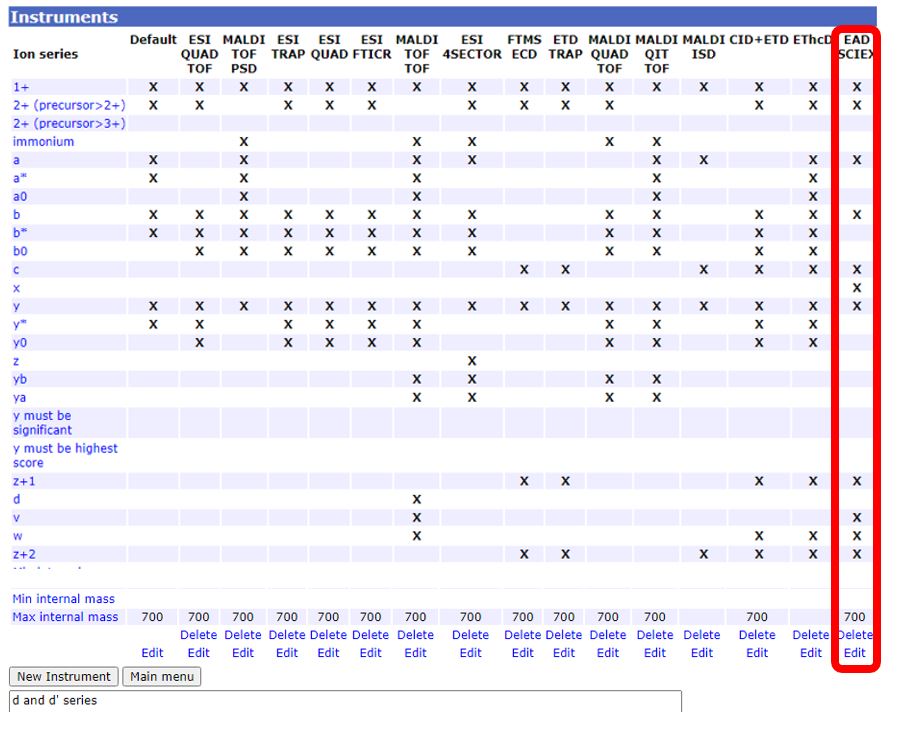The width and height of the screenshot is (905, 732).
Task: Click the 'Ion series' column header text
Action: [46, 54]
